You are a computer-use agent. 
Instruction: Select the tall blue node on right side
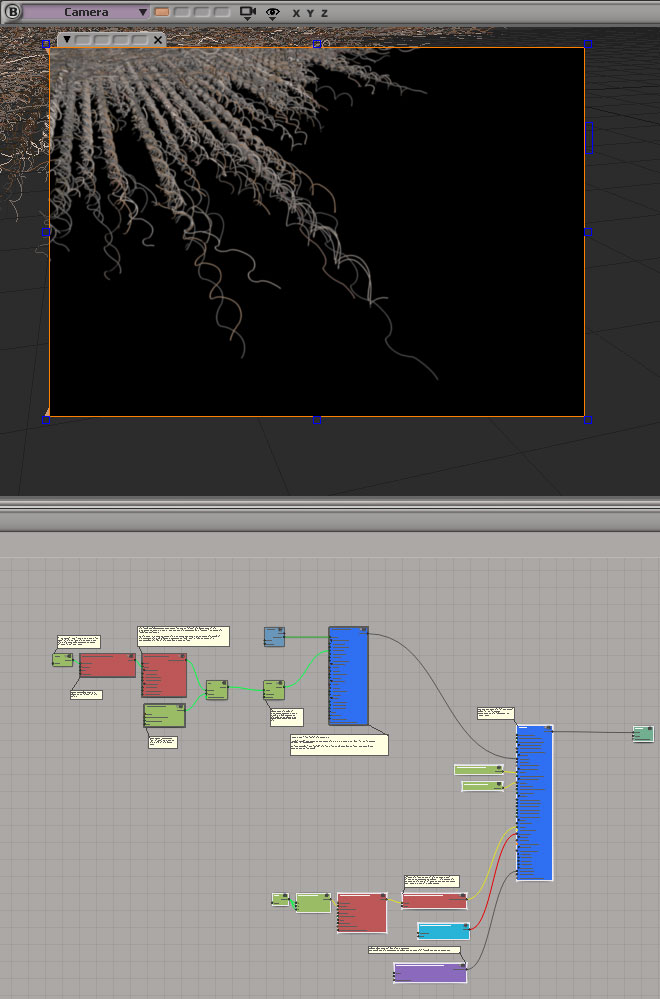(534, 802)
